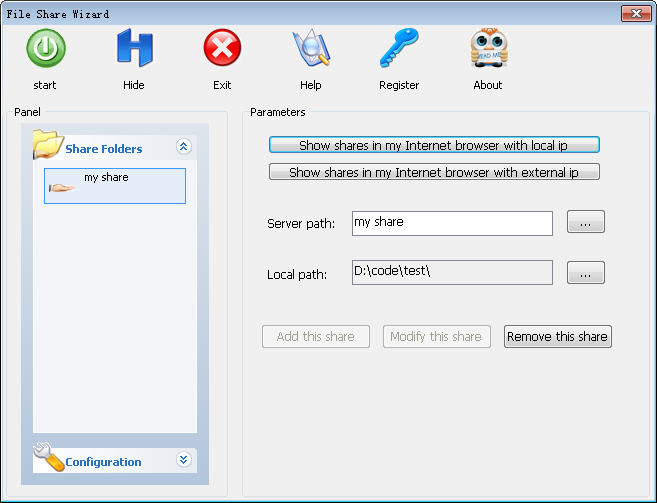
Task: Click the Server path text field
Action: tap(452, 223)
